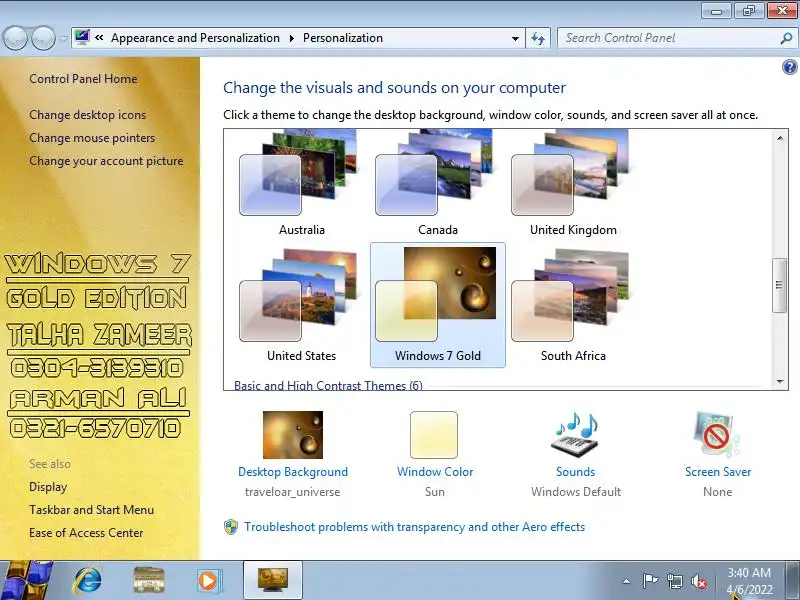Click the address bar monitor icon

tap(82, 37)
